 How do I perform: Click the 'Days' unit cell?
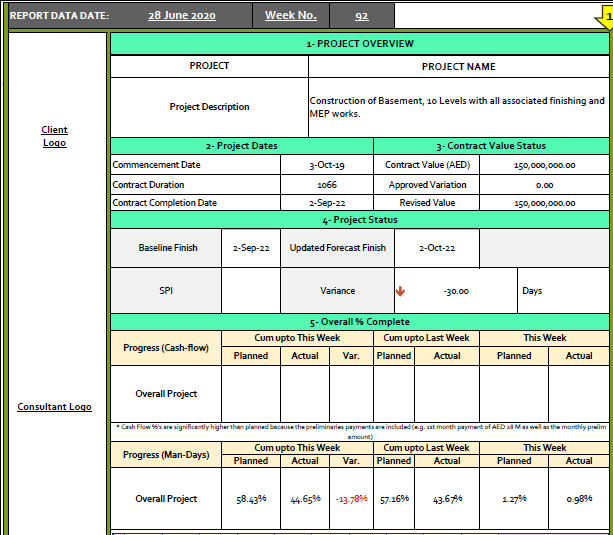click(563, 291)
